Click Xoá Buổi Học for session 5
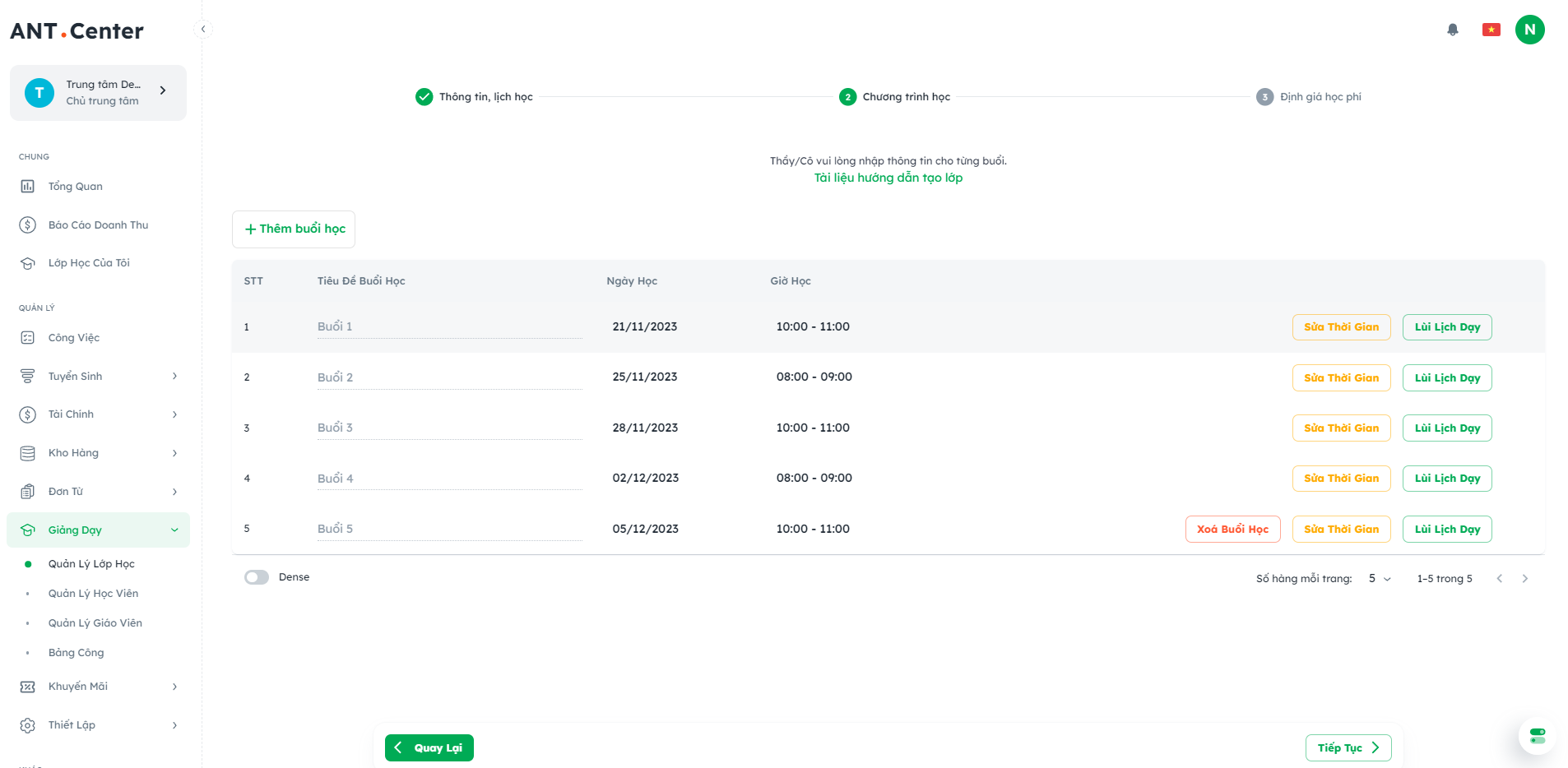This screenshot has width=1568, height=768. pos(1232,530)
